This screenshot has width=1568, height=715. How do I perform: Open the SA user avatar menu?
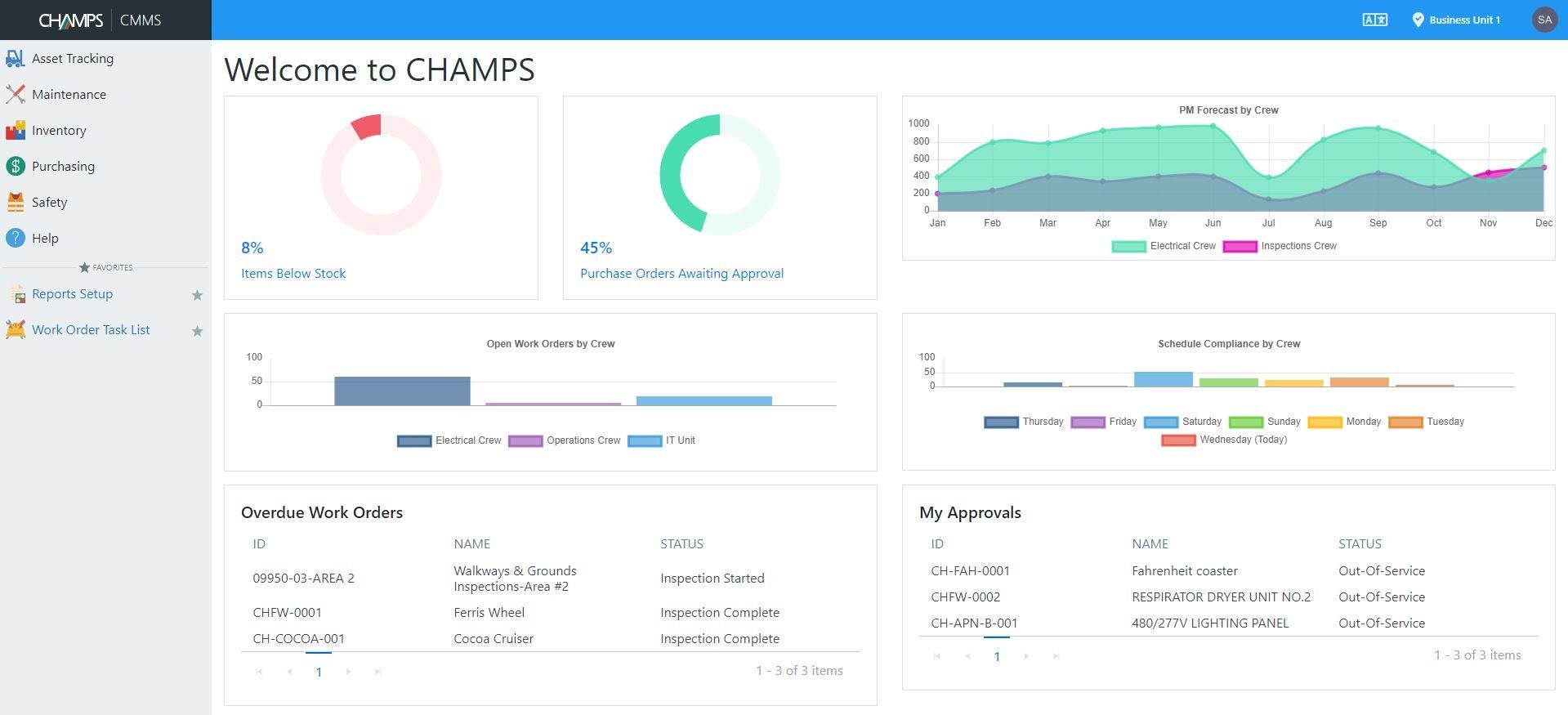[x=1544, y=20]
